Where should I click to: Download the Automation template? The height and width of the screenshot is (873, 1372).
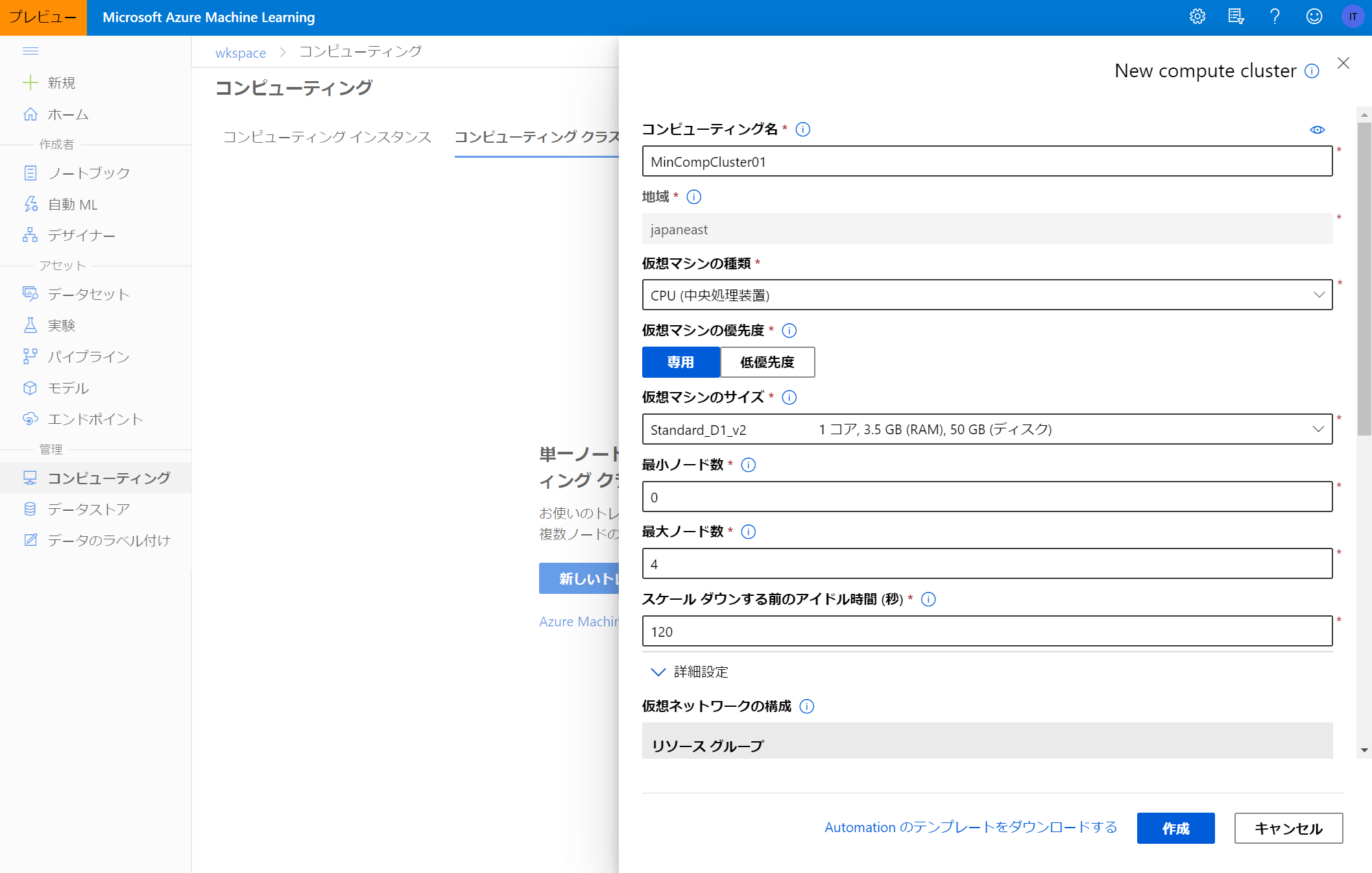(x=970, y=827)
